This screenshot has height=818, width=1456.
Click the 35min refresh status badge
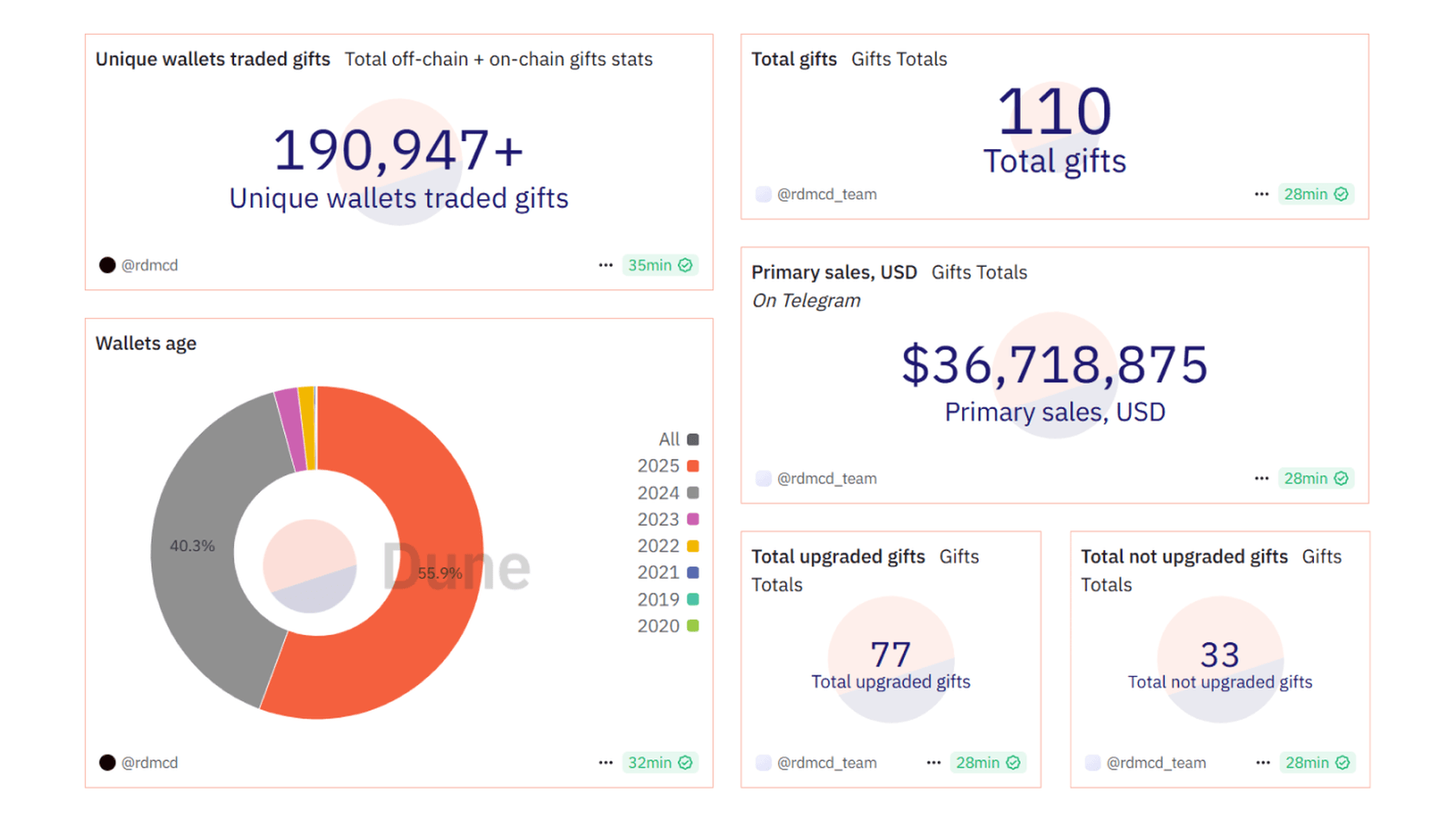(x=660, y=265)
